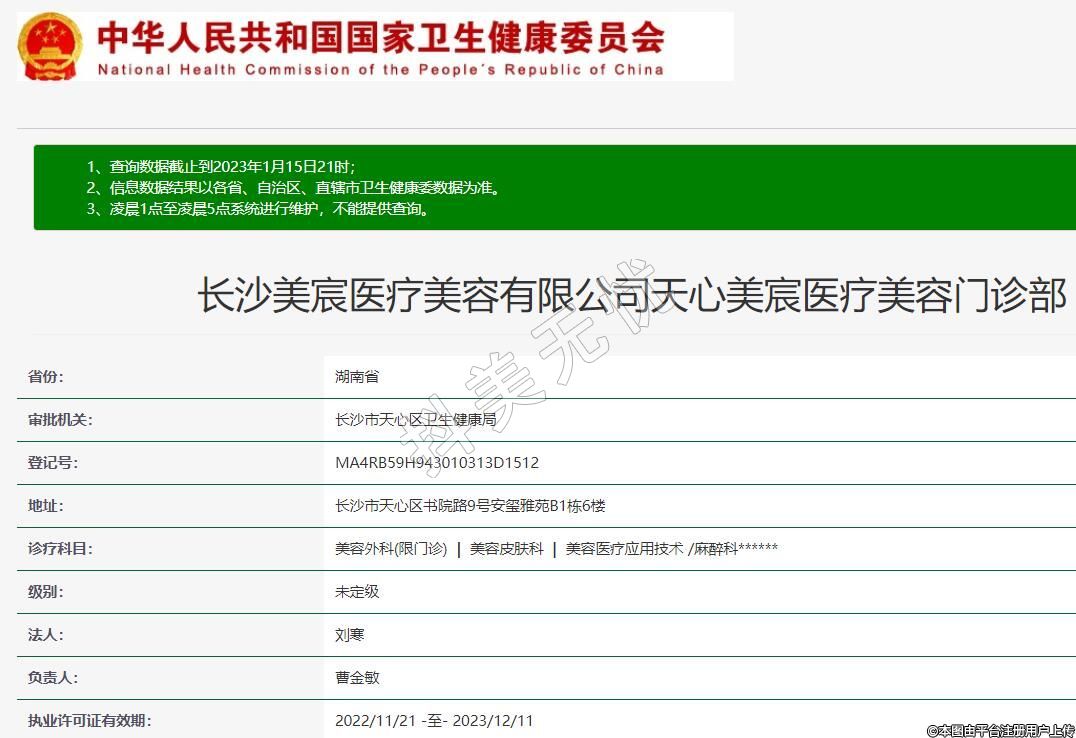1076x738 pixels.
Task: Click the English National Health Commission subtitle
Action: pos(380,70)
